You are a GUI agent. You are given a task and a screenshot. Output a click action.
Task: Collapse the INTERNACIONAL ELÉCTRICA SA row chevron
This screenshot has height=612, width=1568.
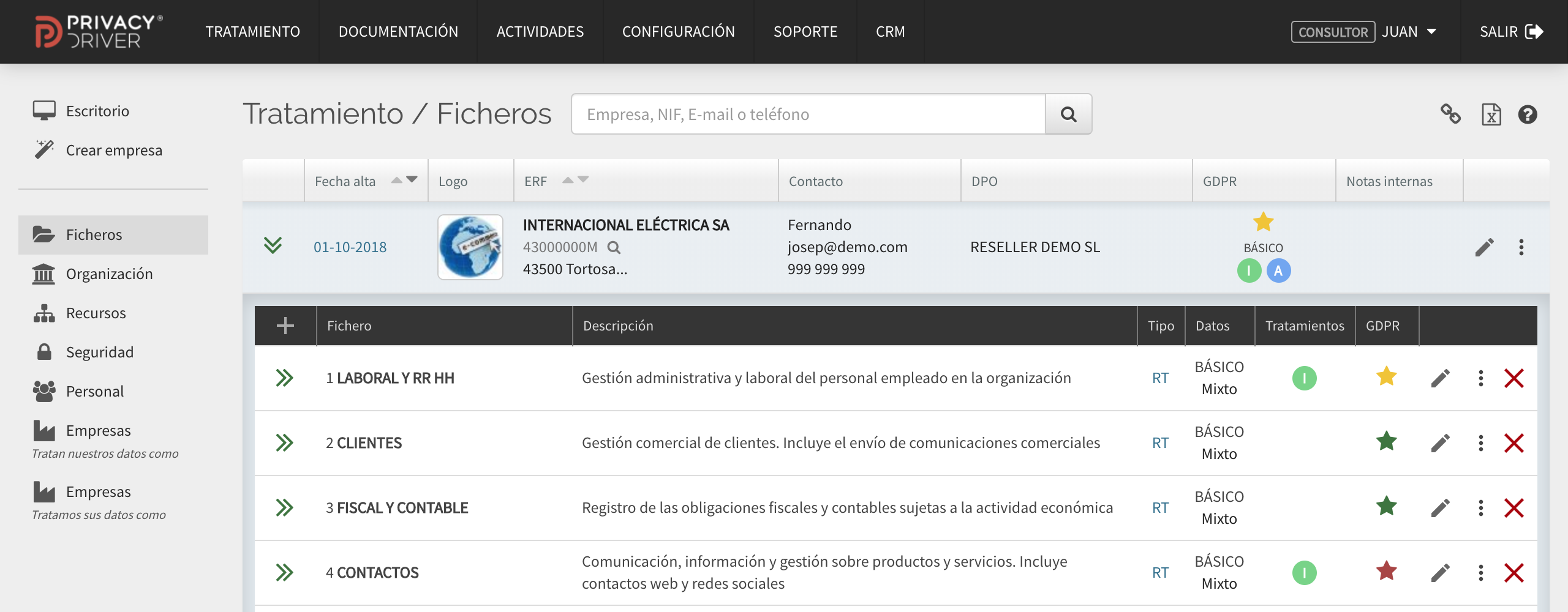tap(273, 245)
